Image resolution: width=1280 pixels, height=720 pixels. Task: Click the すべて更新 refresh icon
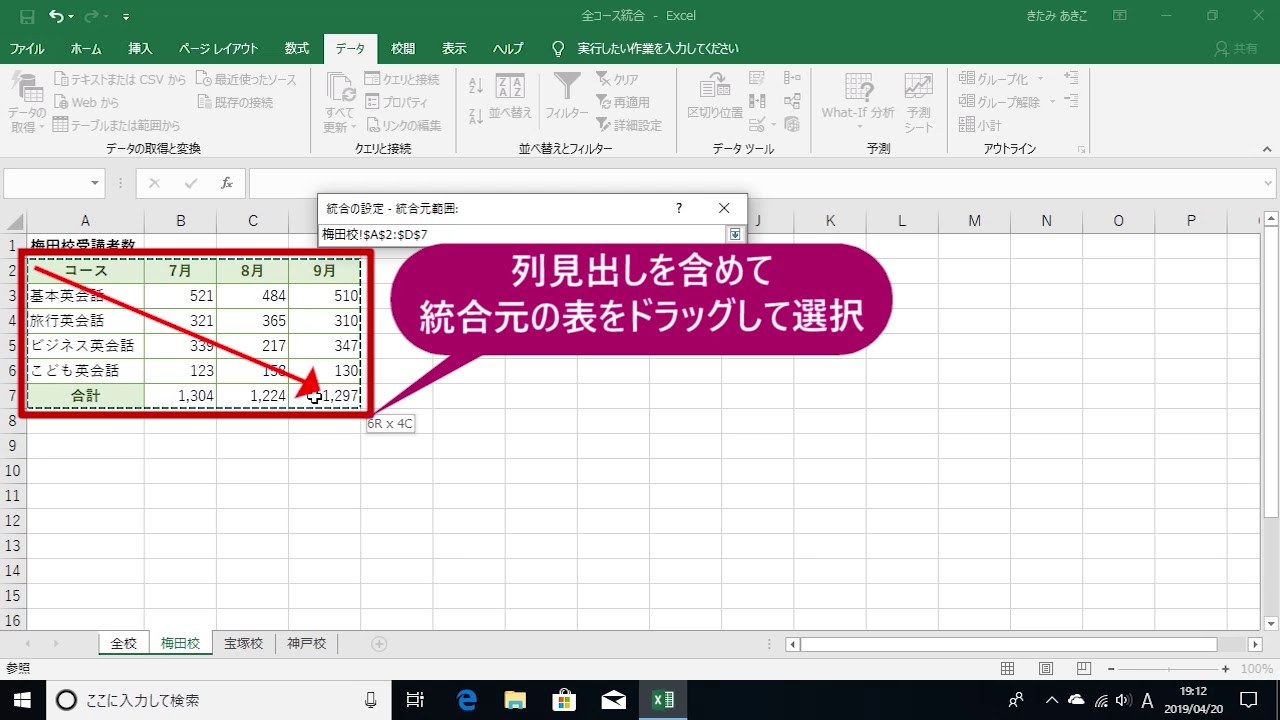340,88
